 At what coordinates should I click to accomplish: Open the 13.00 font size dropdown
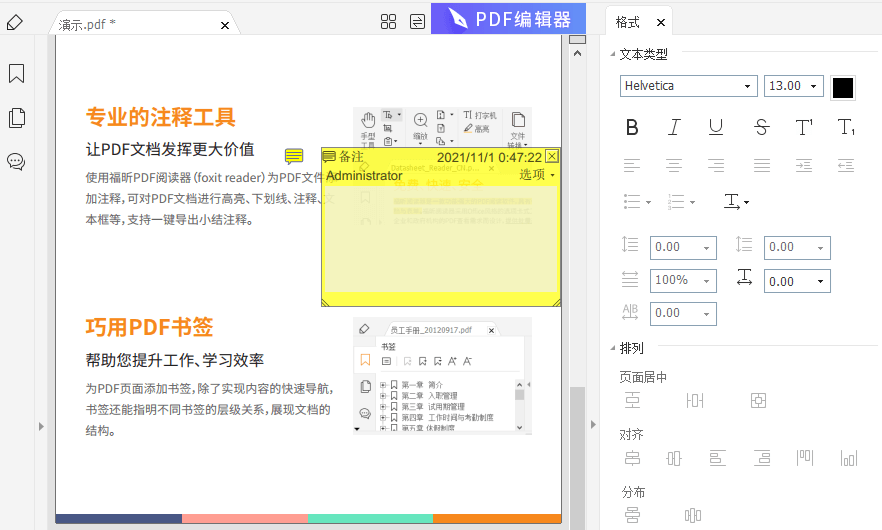[x=793, y=87]
